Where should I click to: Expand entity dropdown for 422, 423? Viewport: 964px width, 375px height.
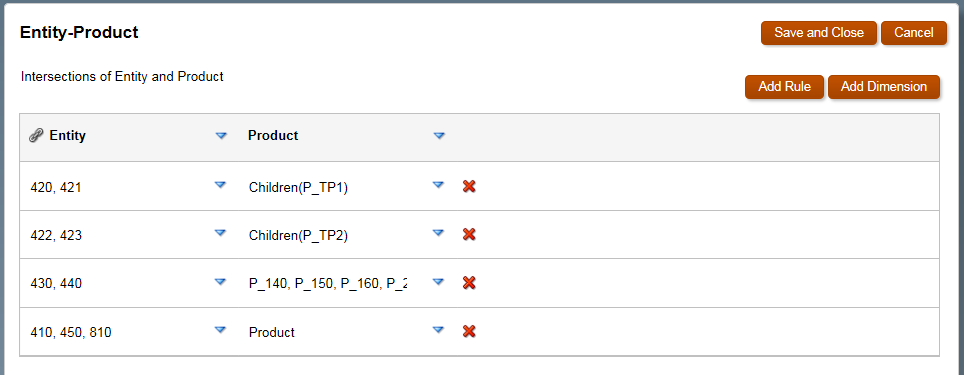pyautogui.click(x=220, y=233)
